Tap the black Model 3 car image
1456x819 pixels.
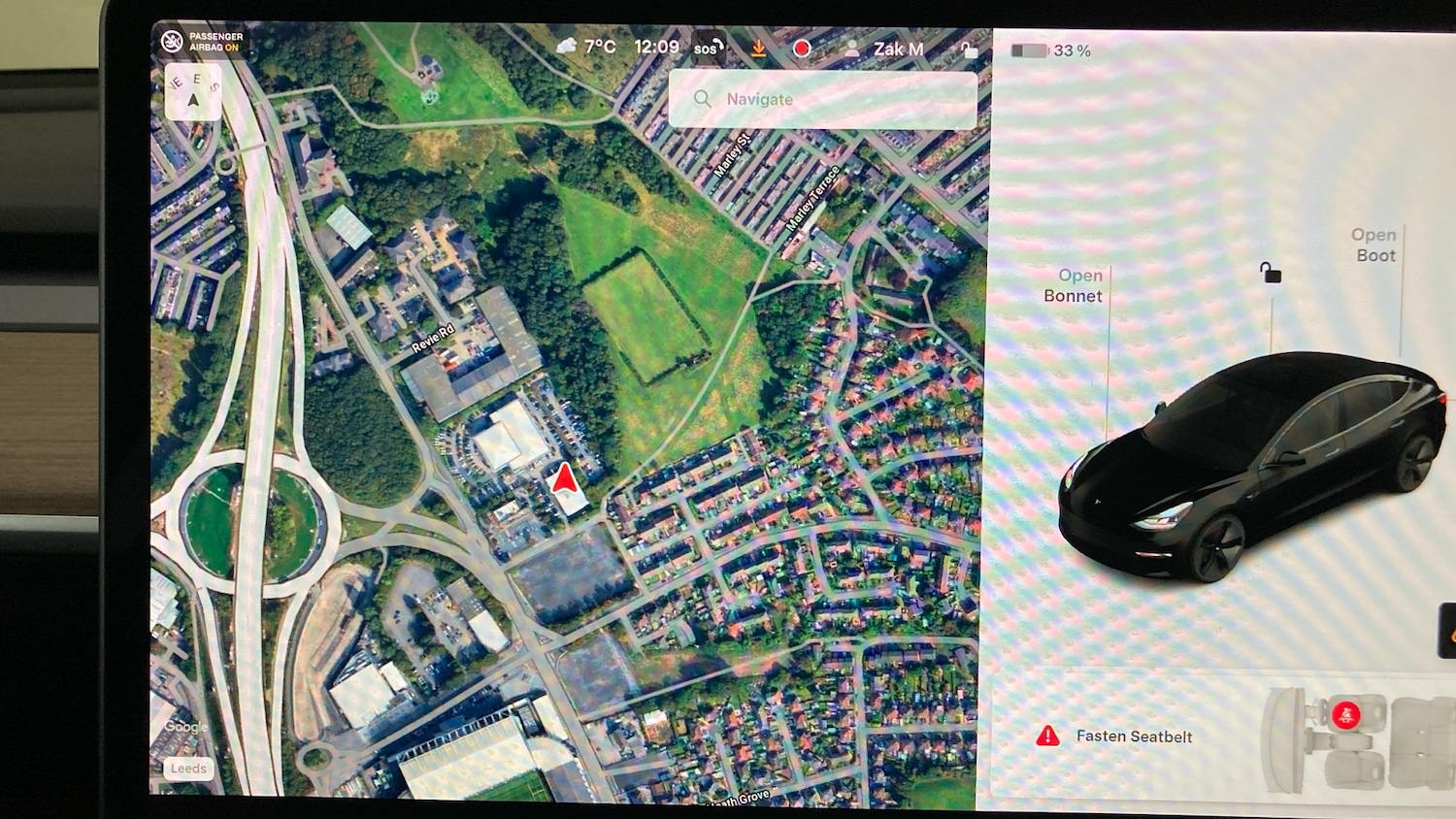tap(1252, 466)
